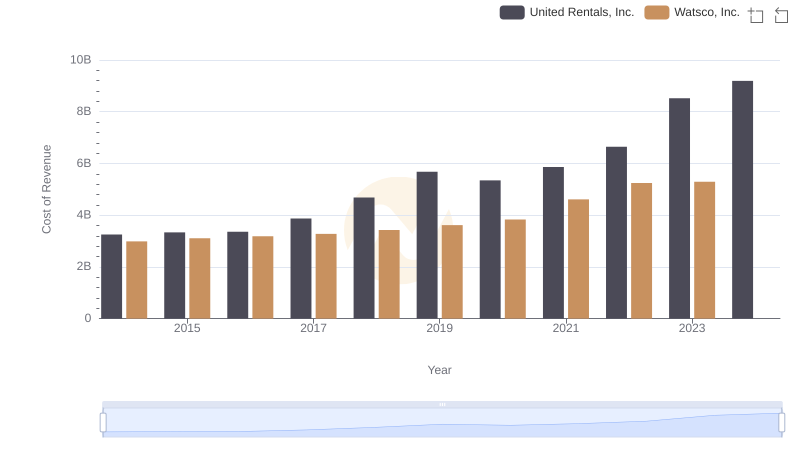Click the '4B' y-axis label

[x=84, y=215]
